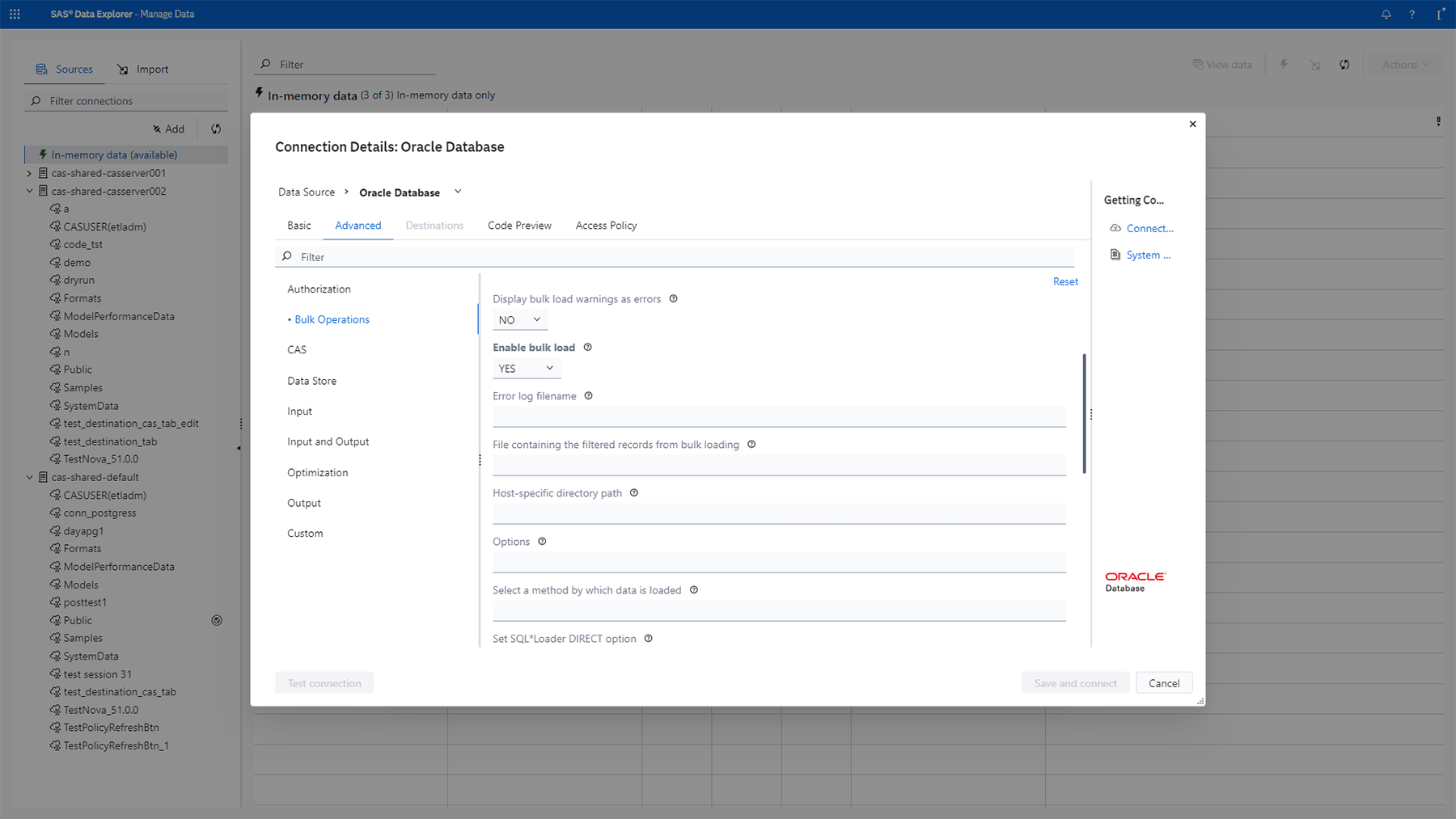Click the notifications bell icon
Viewport: 1456px width, 819px height.
pos(1386,14)
